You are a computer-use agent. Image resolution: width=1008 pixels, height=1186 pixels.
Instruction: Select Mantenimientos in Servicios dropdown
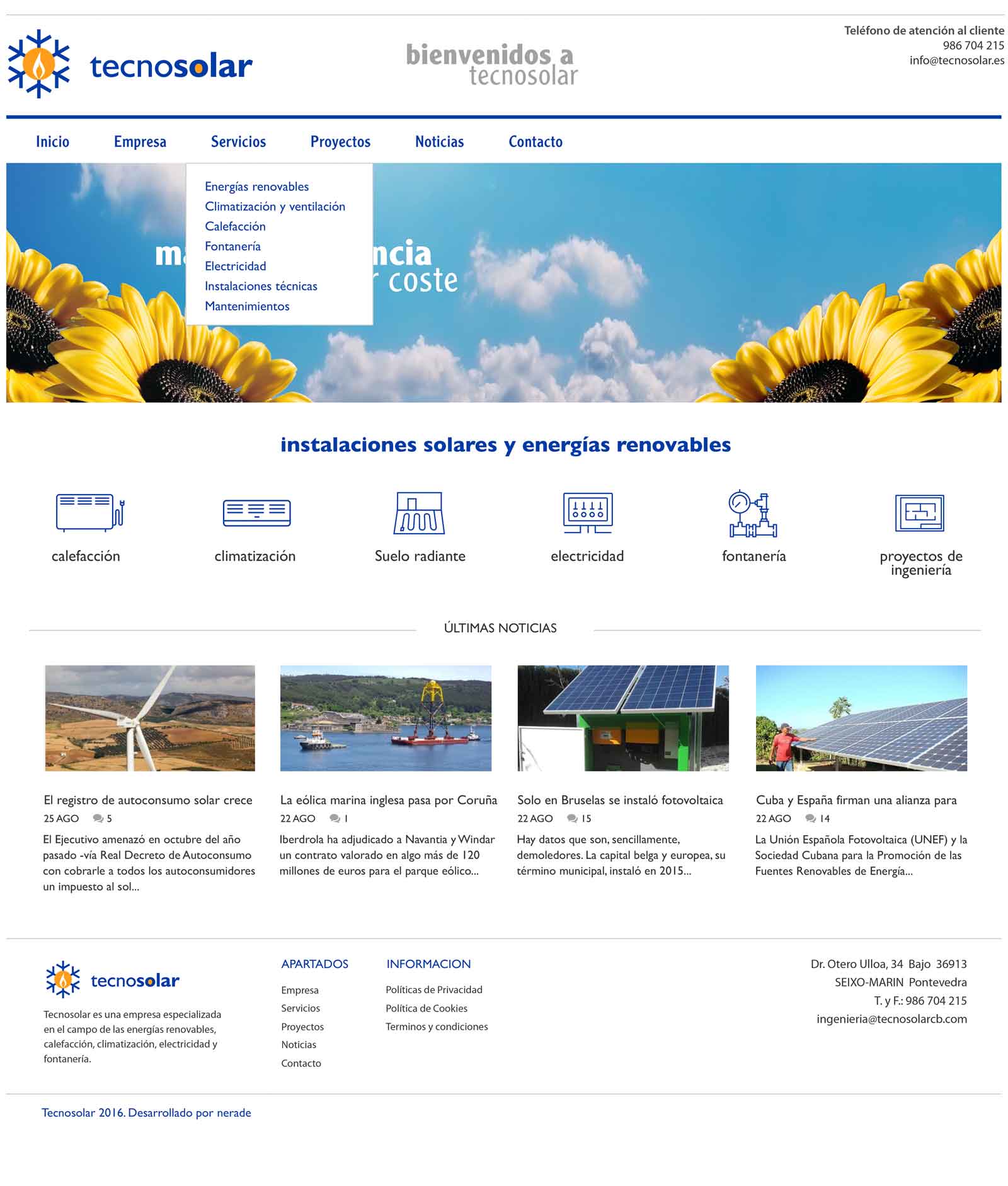[x=247, y=306]
